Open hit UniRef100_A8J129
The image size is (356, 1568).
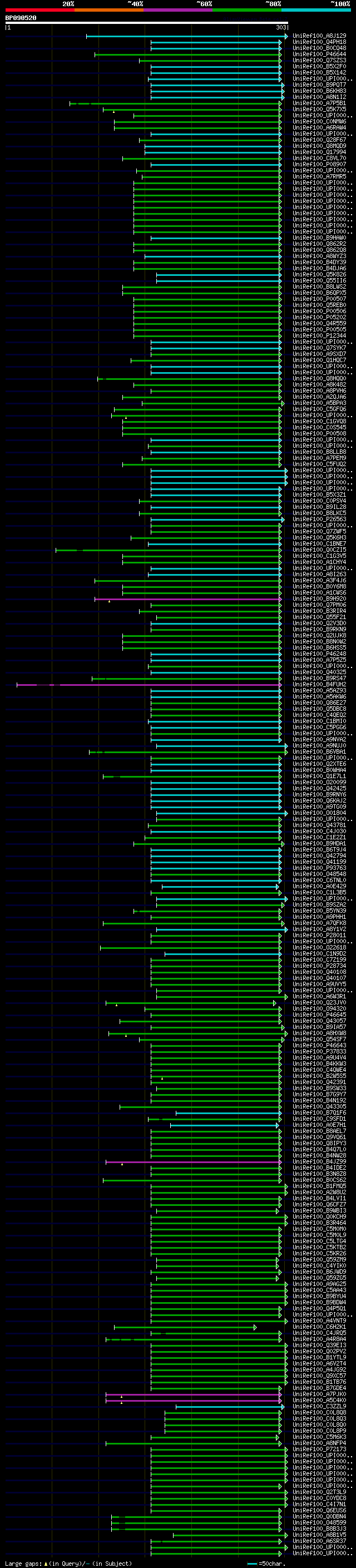click(x=319, y=36)
